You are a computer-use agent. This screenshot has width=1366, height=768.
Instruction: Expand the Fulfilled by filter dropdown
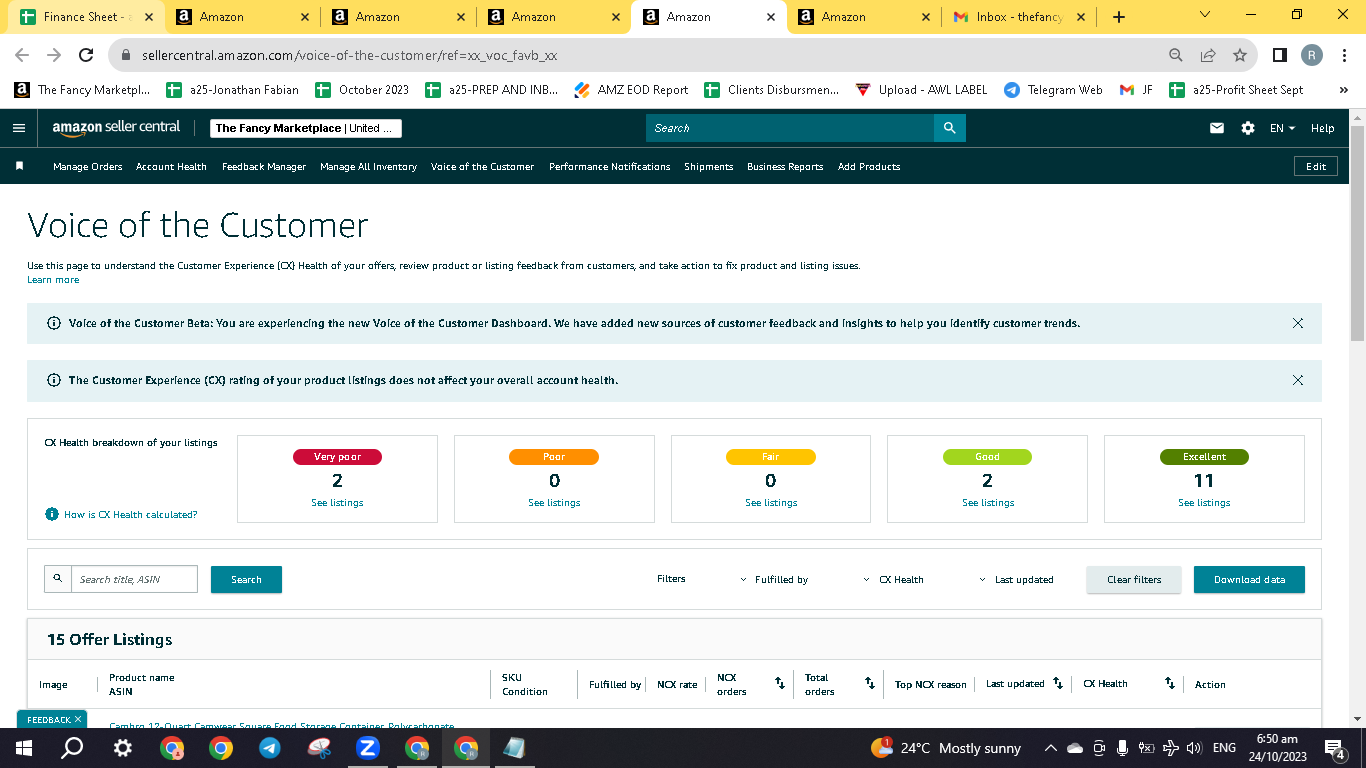pos(774,580)
